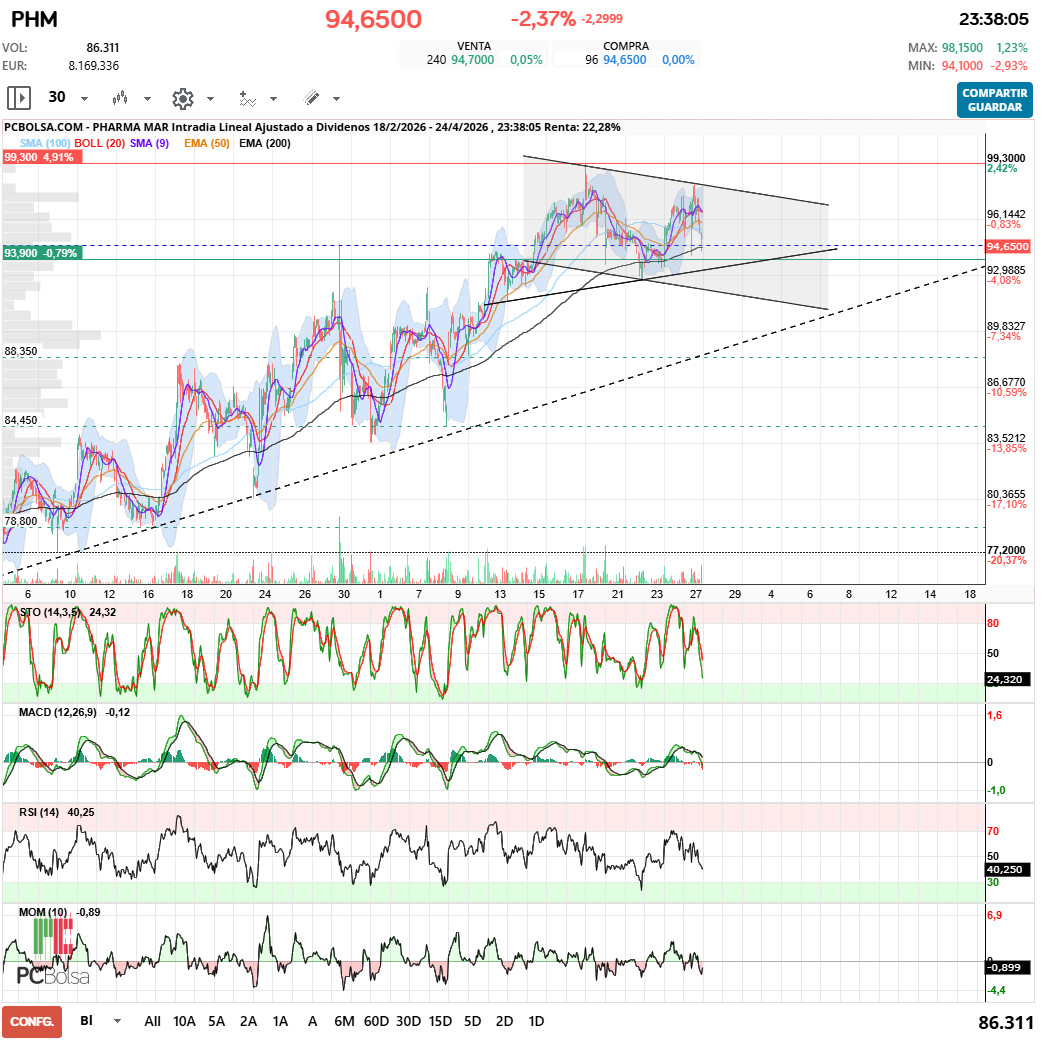Select the 2A time range
The image size is (1048, 1043).
248,1021
